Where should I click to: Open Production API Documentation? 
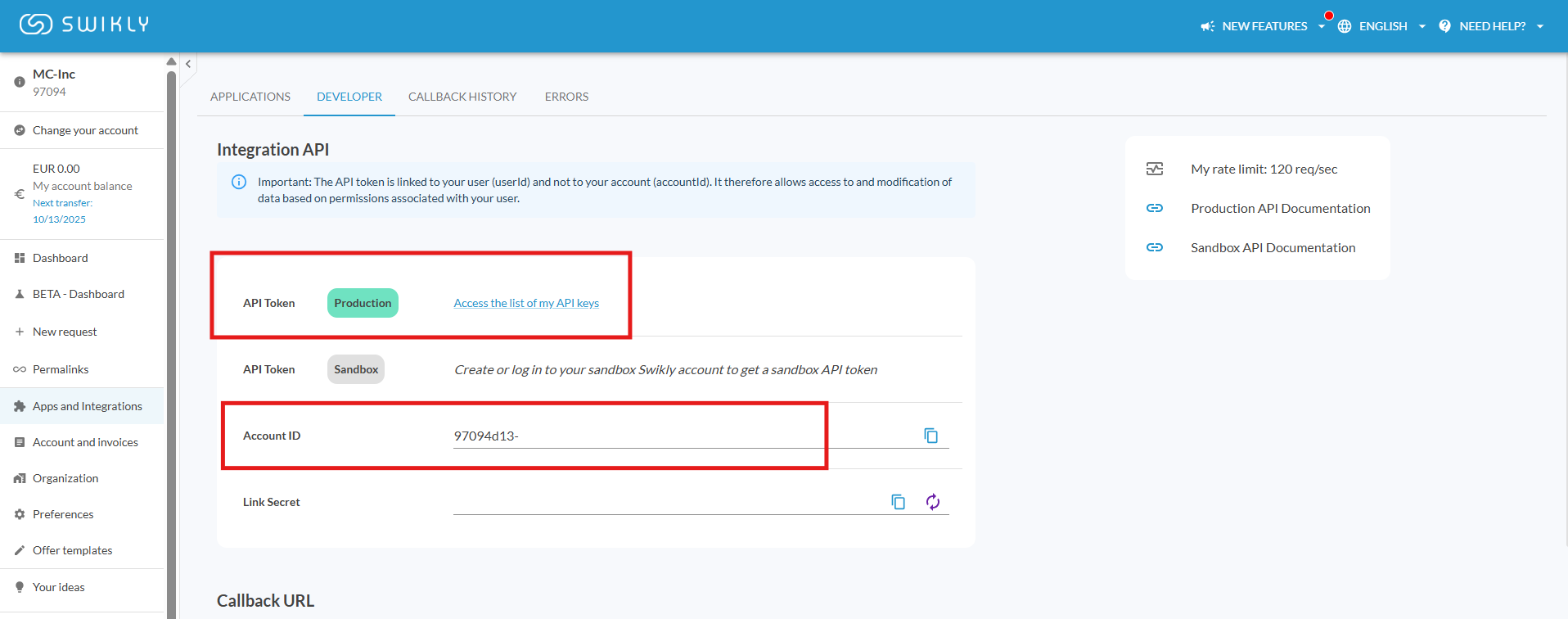1281,208
